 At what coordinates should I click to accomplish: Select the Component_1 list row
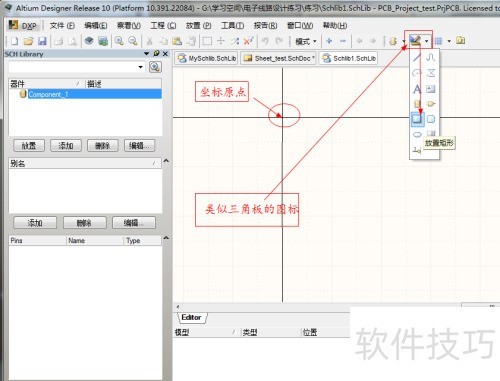click(85, 94)
